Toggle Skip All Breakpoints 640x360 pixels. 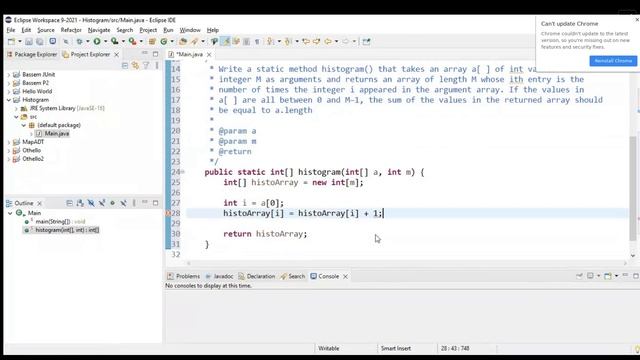pyautogui.click(x=66, y=41)
